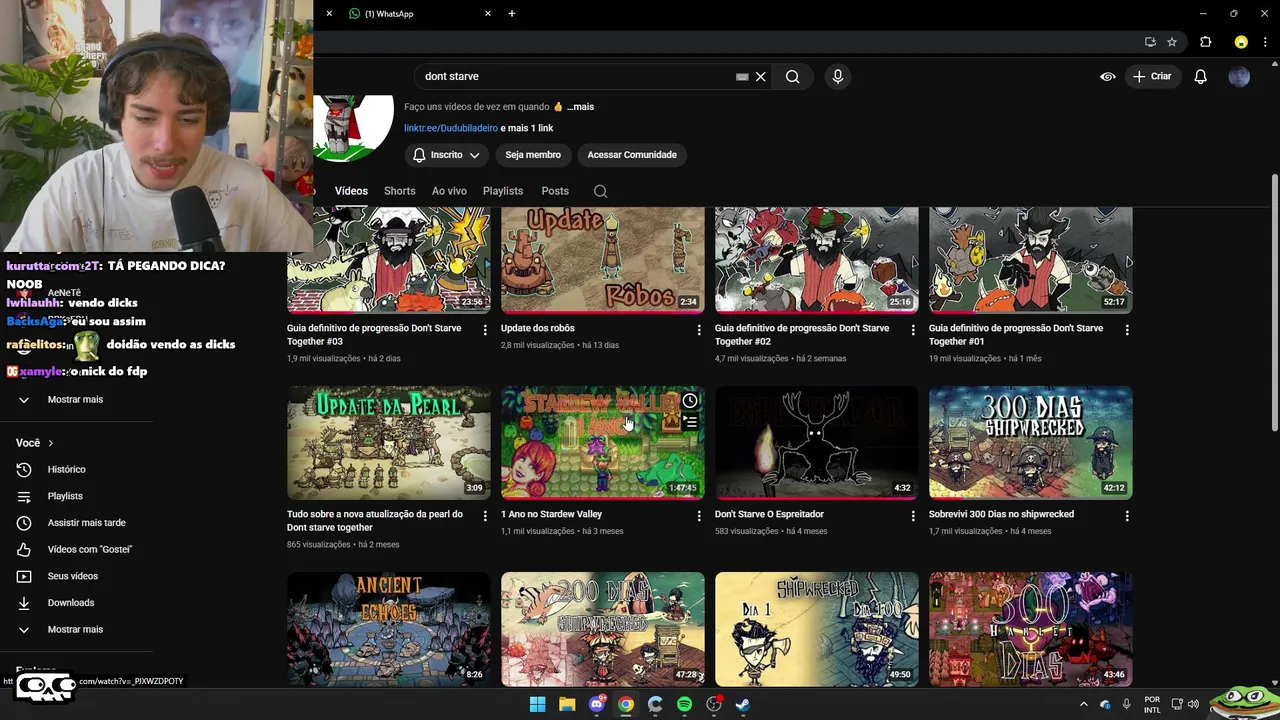Screen dimensions: 1280x720
Task: Show hidden system tray icons chevron
Action: point(1083,704)
